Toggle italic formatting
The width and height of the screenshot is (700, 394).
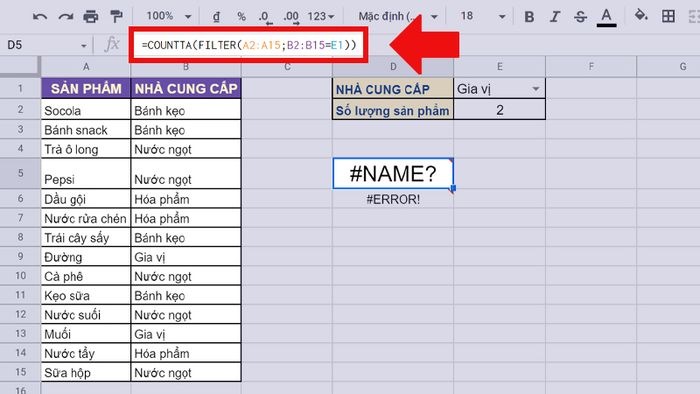pyautogui.click(x=554, y=17)
